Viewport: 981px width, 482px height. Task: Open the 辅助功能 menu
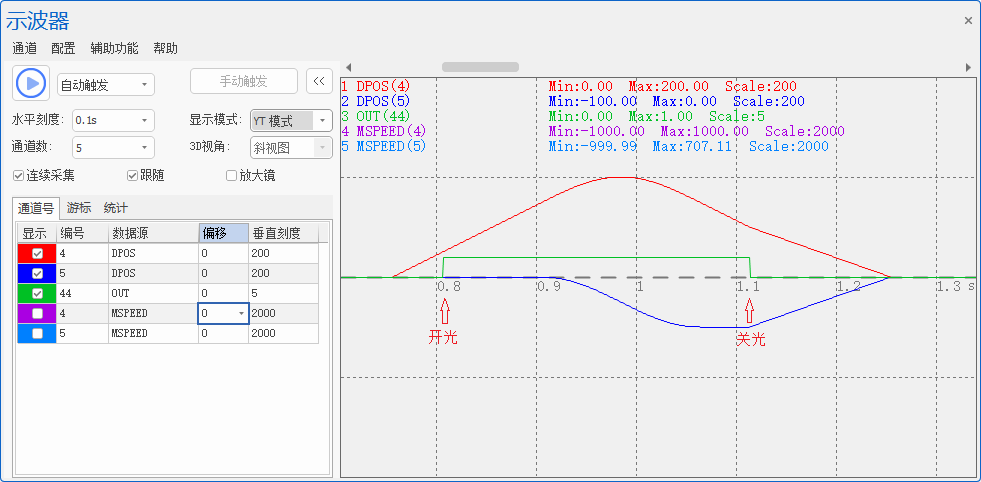point(114,48)
